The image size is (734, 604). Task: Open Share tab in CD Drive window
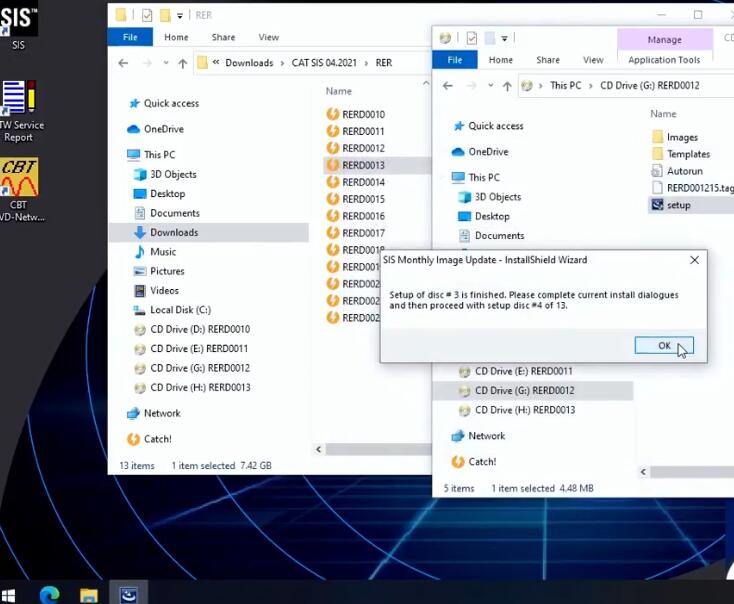[x=548, y=60]
